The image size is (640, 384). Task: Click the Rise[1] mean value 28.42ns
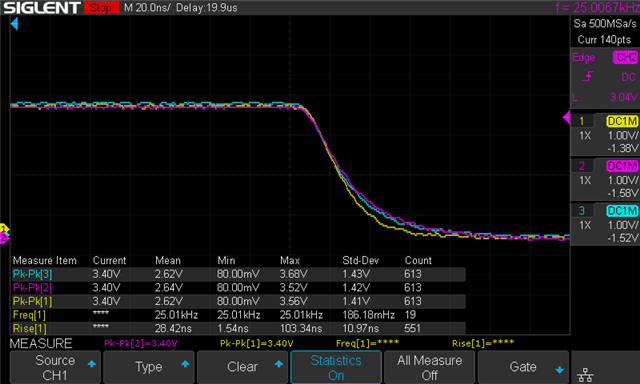(173, 329)
